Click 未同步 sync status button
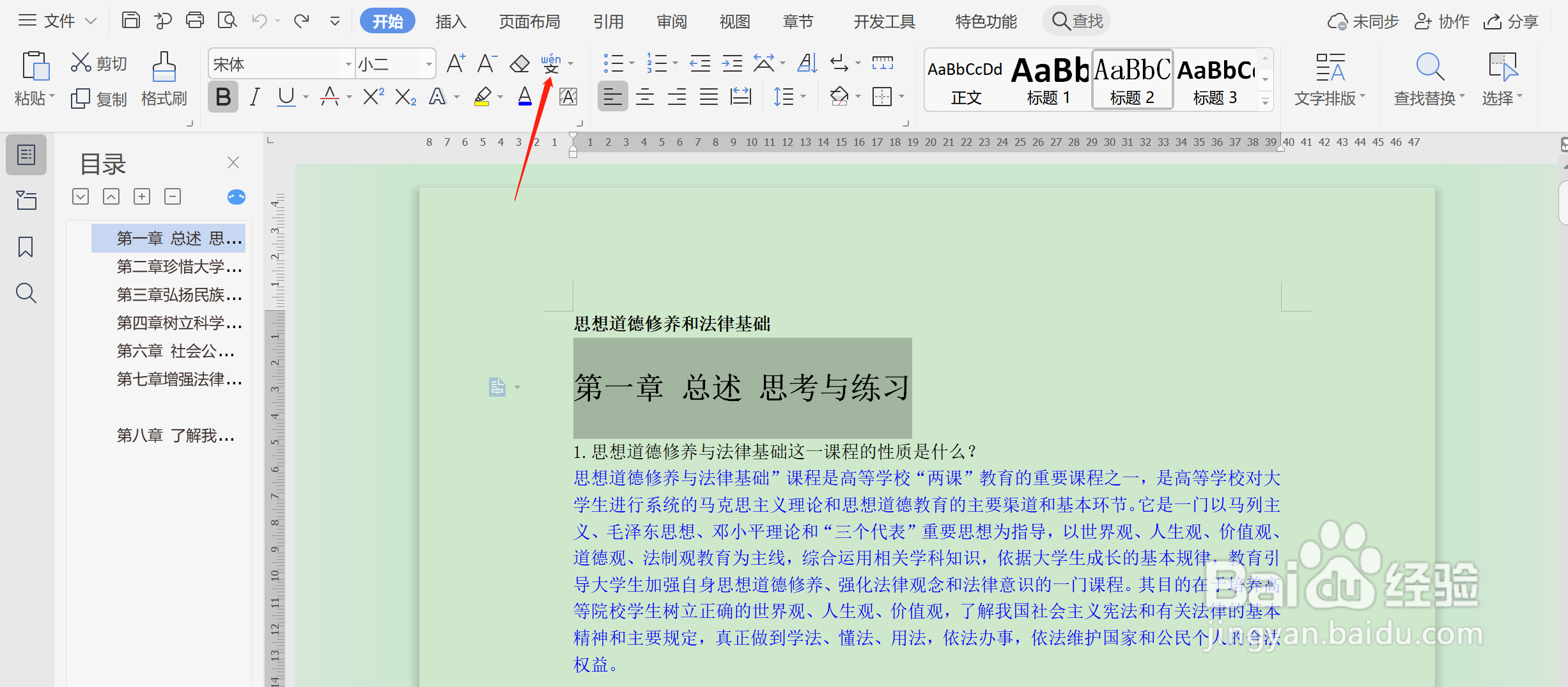The height and width of the screenshot is (687, 1568). pos(1363,22)
